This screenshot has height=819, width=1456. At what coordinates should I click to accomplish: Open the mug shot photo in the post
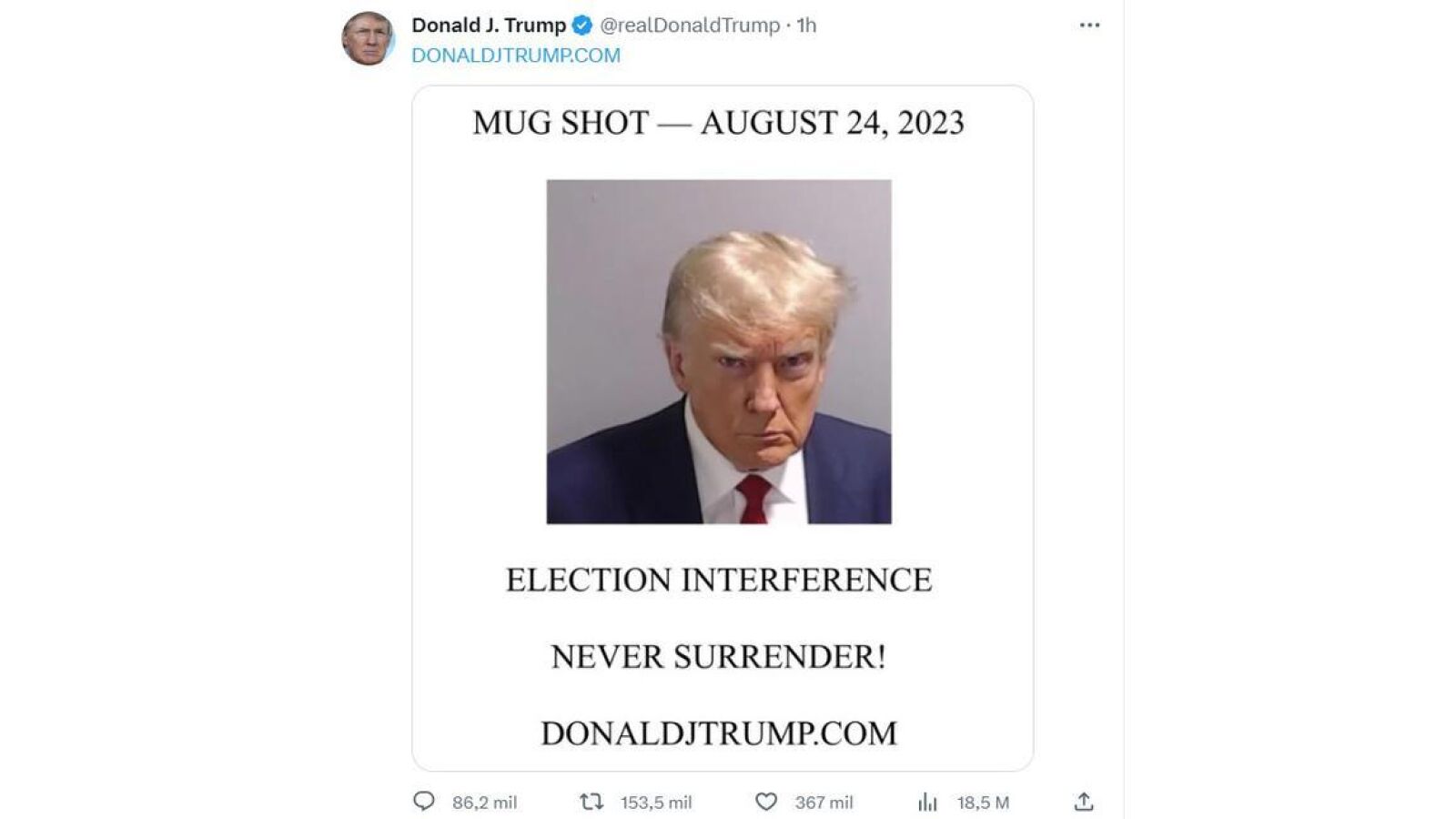(x=719, y=351)
